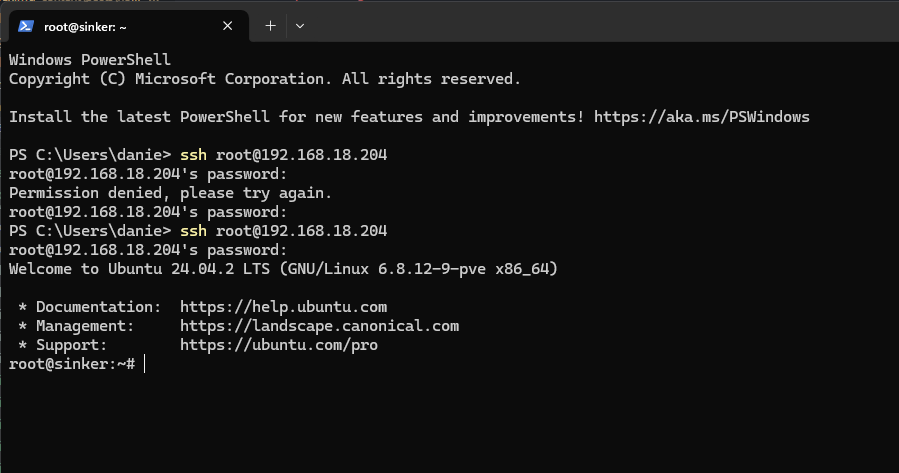The width and height of the screenshot is (899, 473).
Task: Open a new tab with the plus icon
Action: tap(270, 26)
